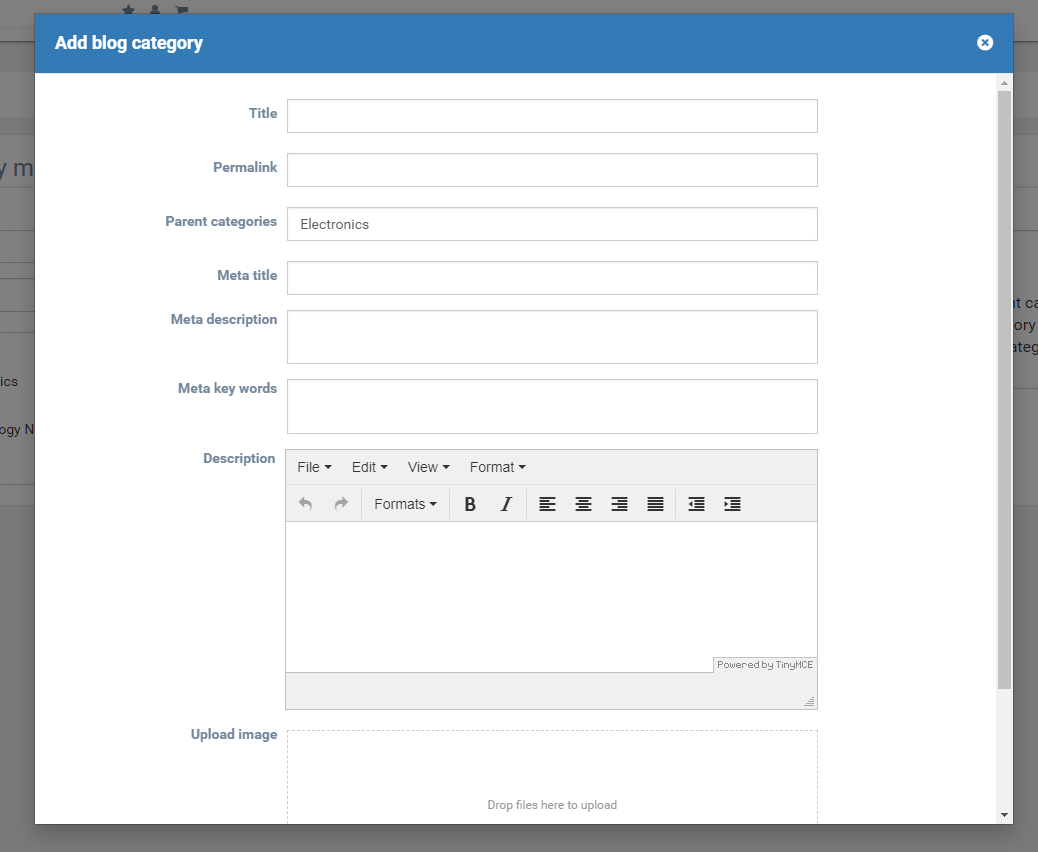The width and height of the screenshot is (1038, 852).
Task: Click the dialog scrollbar up arrow
Action: (x=1004, y=83)
